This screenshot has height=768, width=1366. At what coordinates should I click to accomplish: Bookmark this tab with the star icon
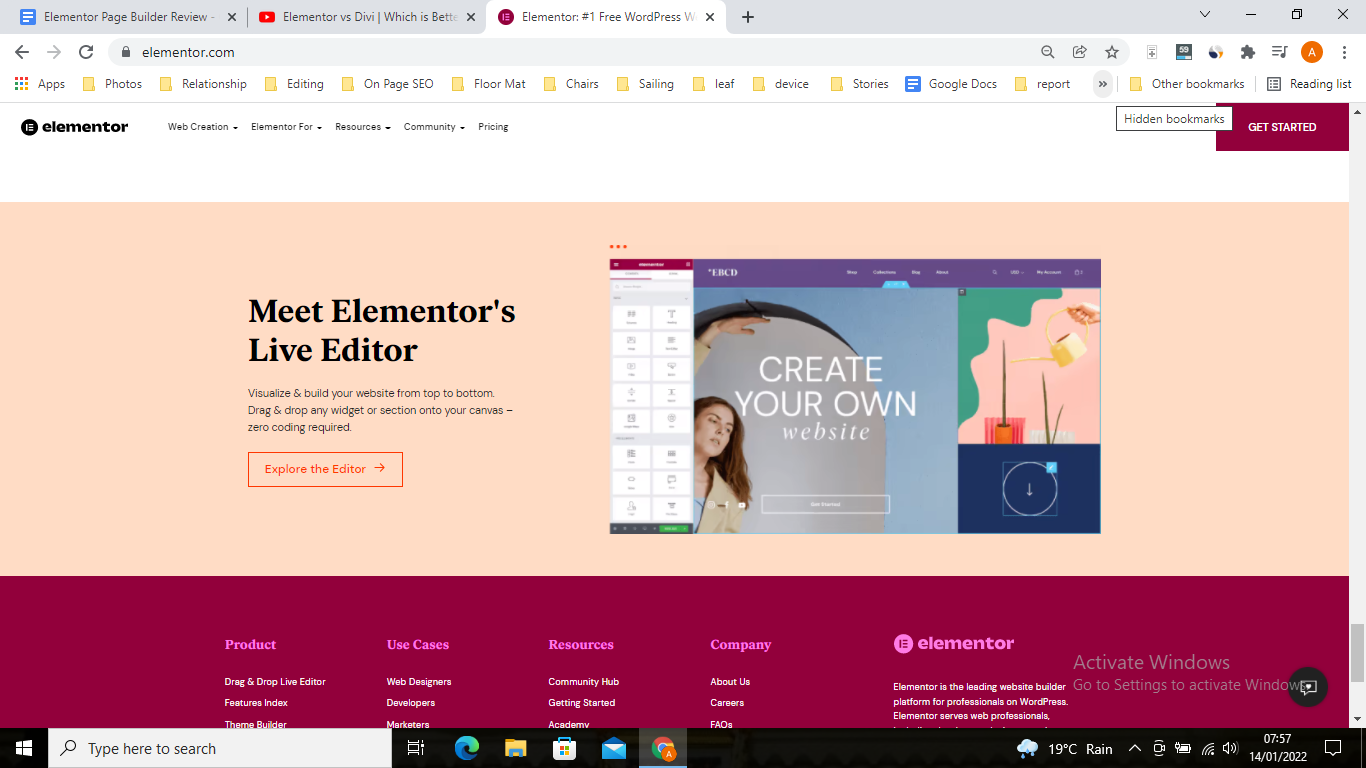pos(1111,52)
